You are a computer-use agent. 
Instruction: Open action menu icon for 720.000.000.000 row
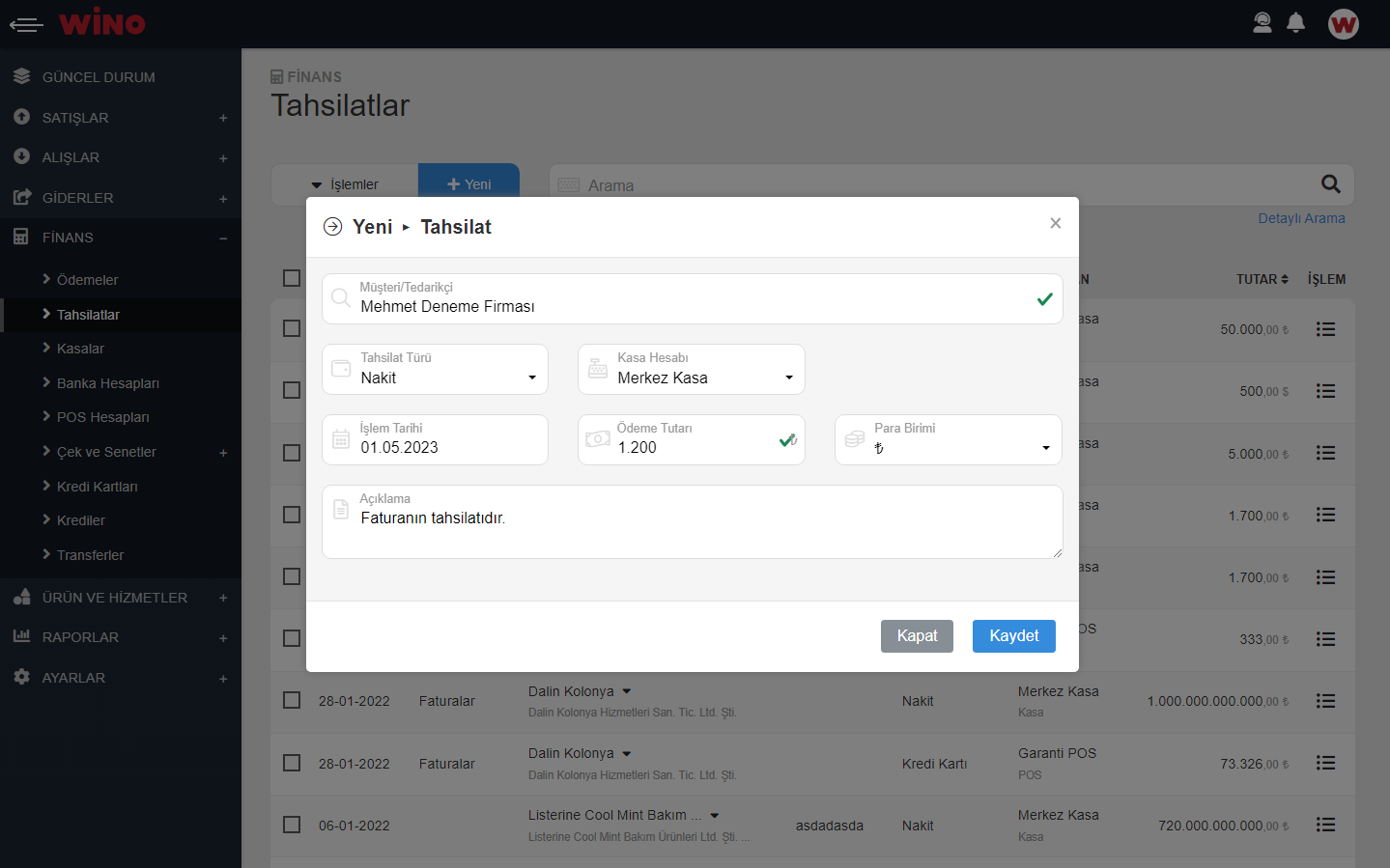point(1325,825)
